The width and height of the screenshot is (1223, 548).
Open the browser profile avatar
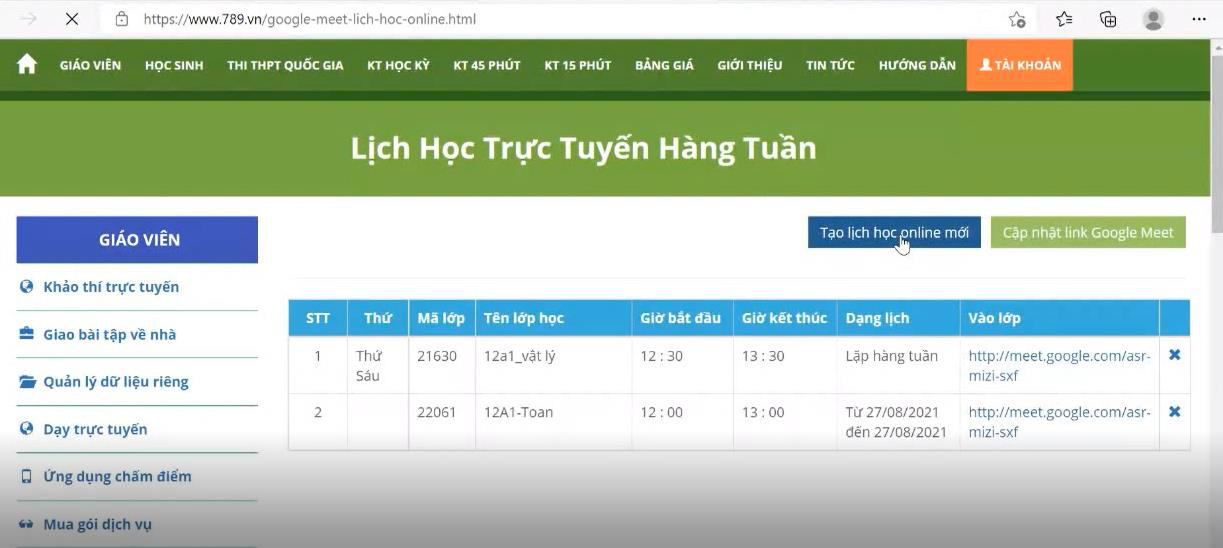coord(1153,19)
